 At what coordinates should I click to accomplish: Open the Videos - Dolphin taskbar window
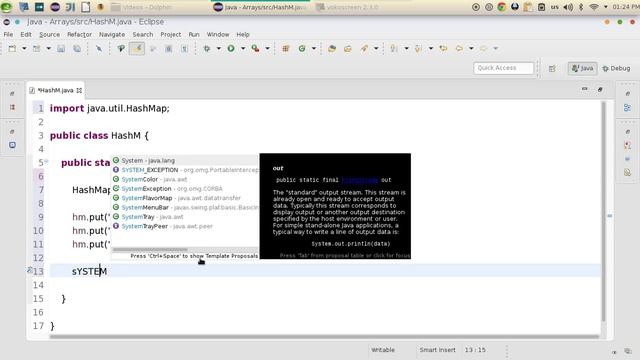[x=142, y=7]
